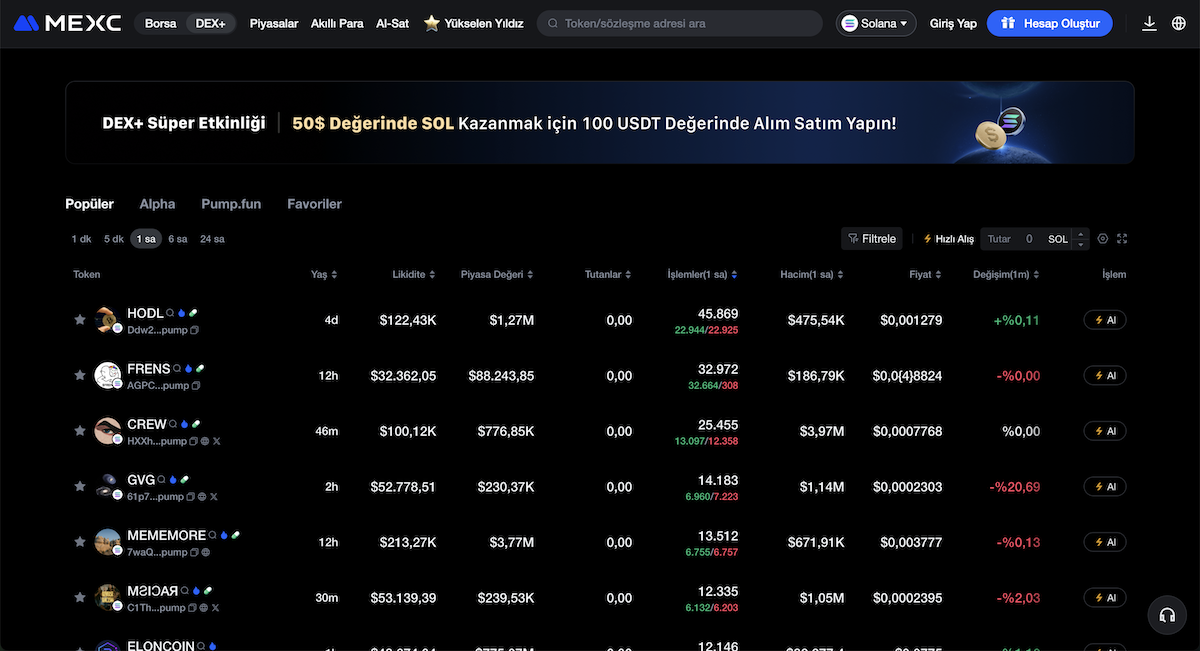Add MEMEMORE to favorites via star

click(80, 542)
